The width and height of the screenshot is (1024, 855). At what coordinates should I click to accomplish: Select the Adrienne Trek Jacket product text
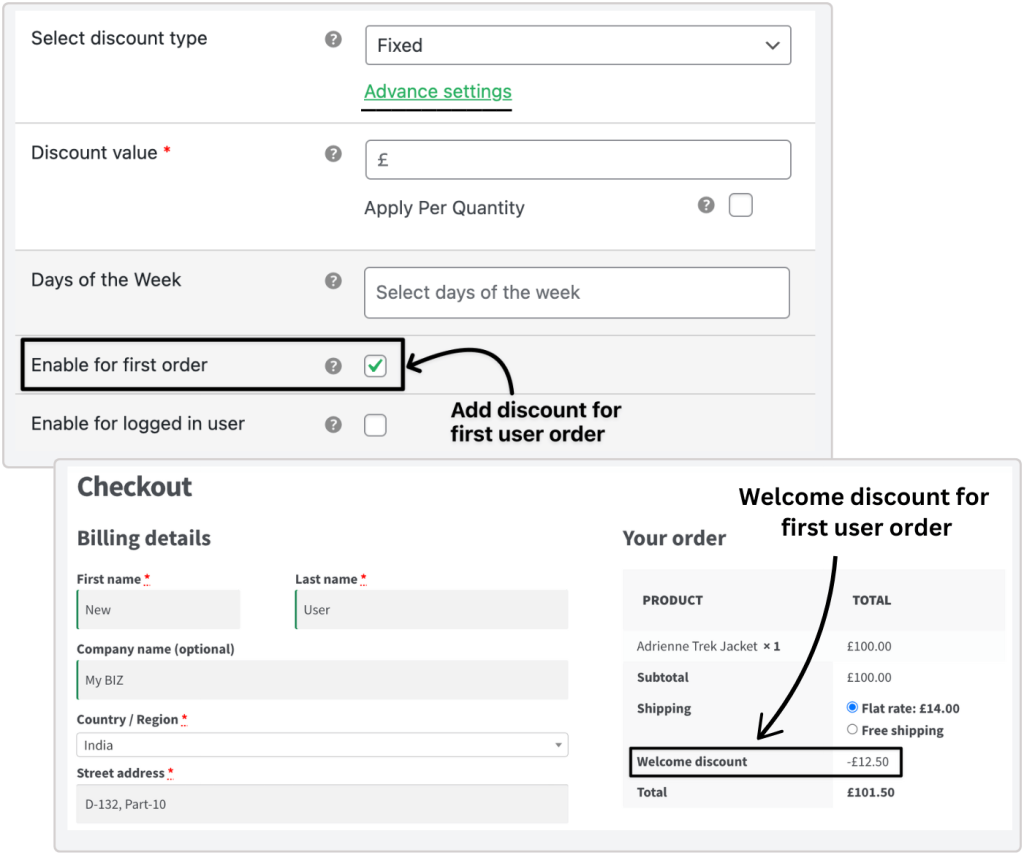pyautogui.click(x=697, y=646)
